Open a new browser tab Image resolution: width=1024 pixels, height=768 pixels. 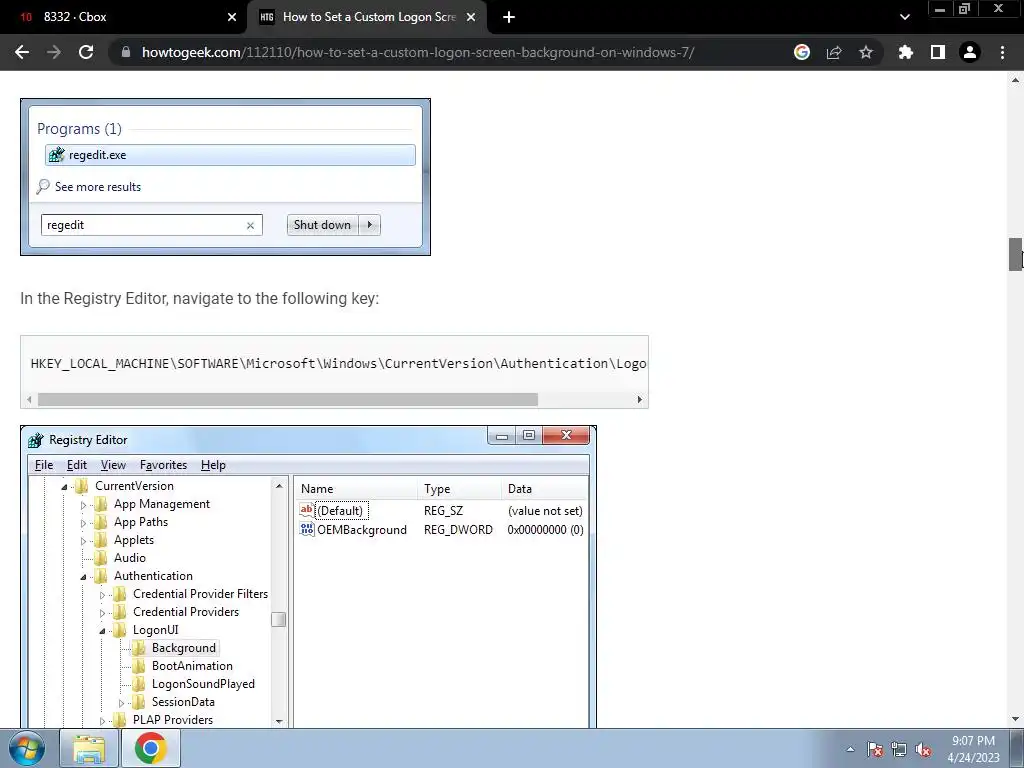(509, 17)
